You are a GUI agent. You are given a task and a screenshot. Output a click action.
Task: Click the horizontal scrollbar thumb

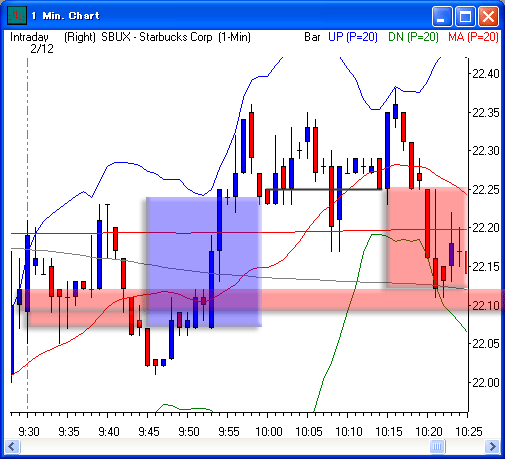tap(438, 446)
